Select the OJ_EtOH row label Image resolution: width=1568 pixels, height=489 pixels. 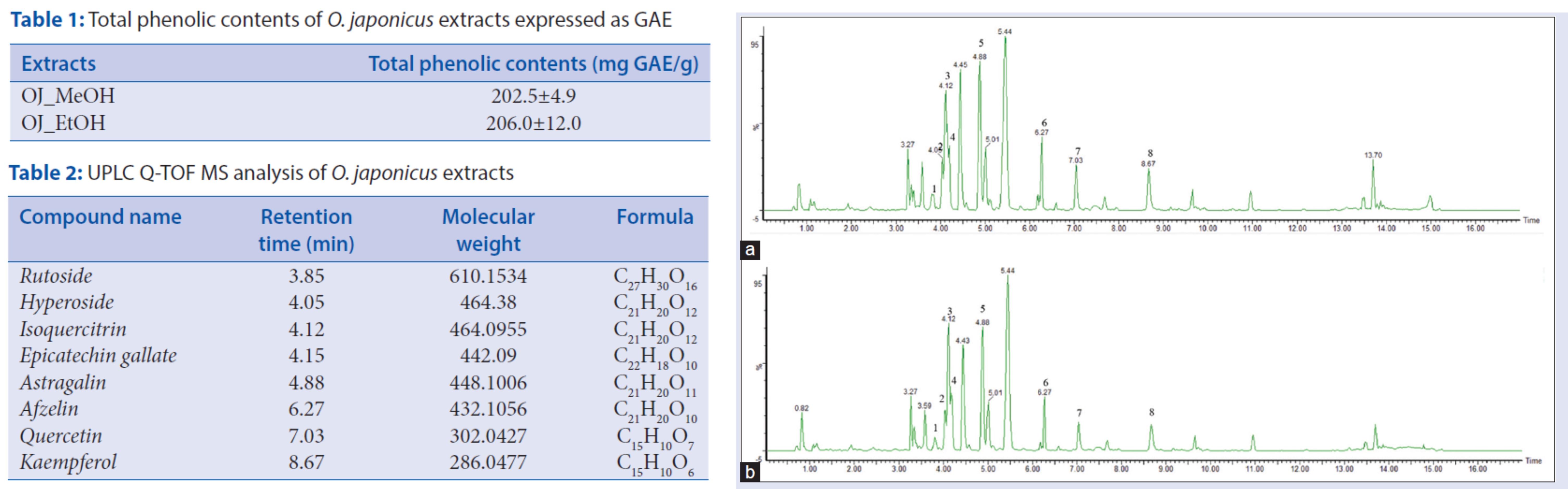pos(63,123)
